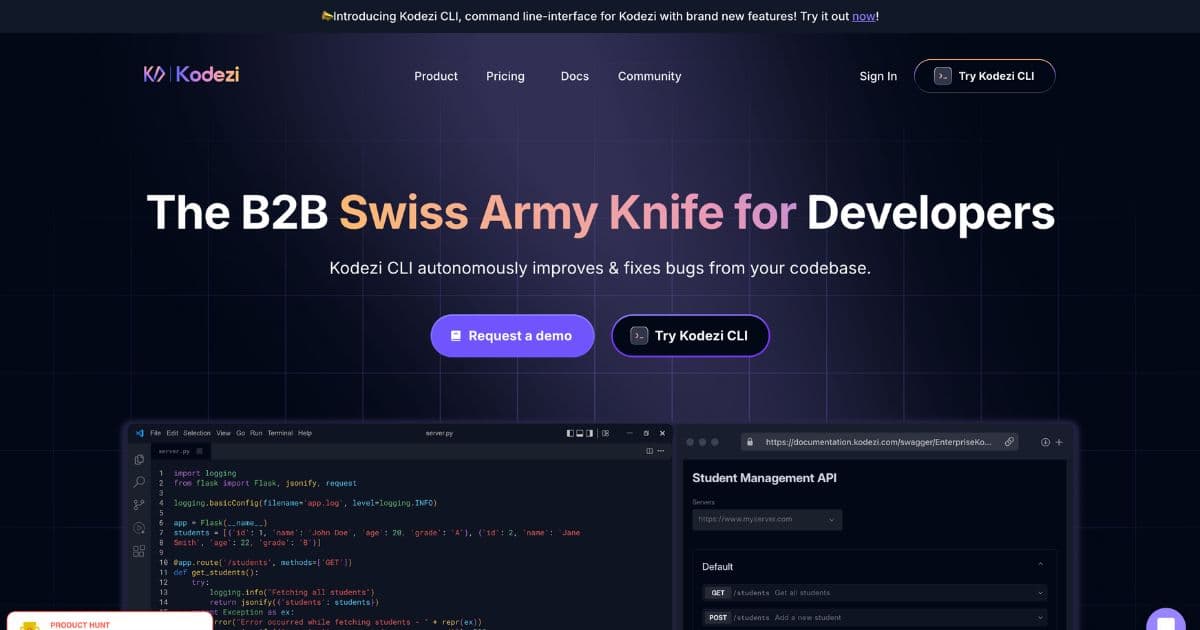Viewport: 1200px width, 630px height.
Task: Toggle primary sidebar layout icon
Action: click(570, 433)
